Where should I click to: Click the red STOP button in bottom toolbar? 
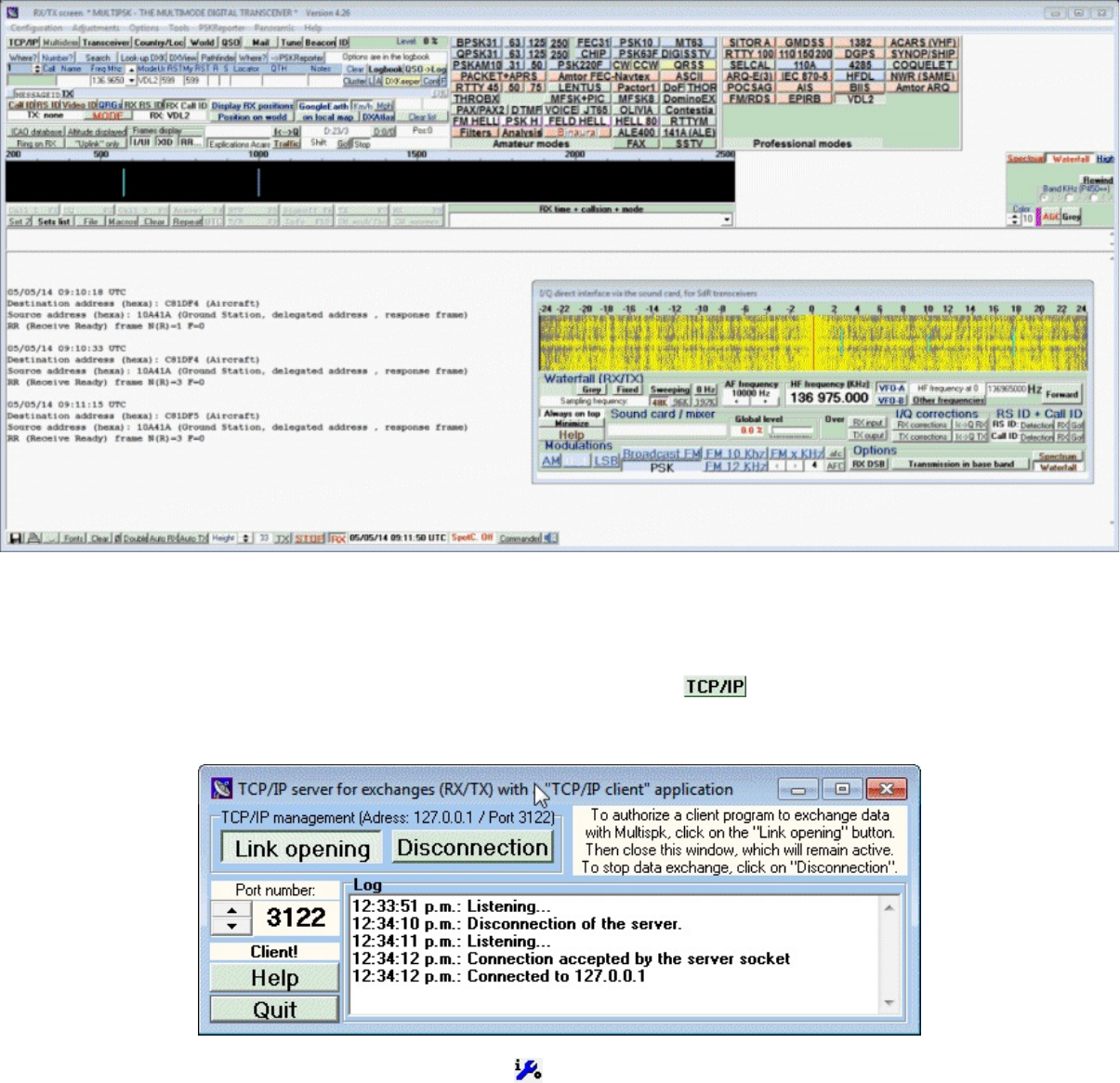[x=310, y=538]
